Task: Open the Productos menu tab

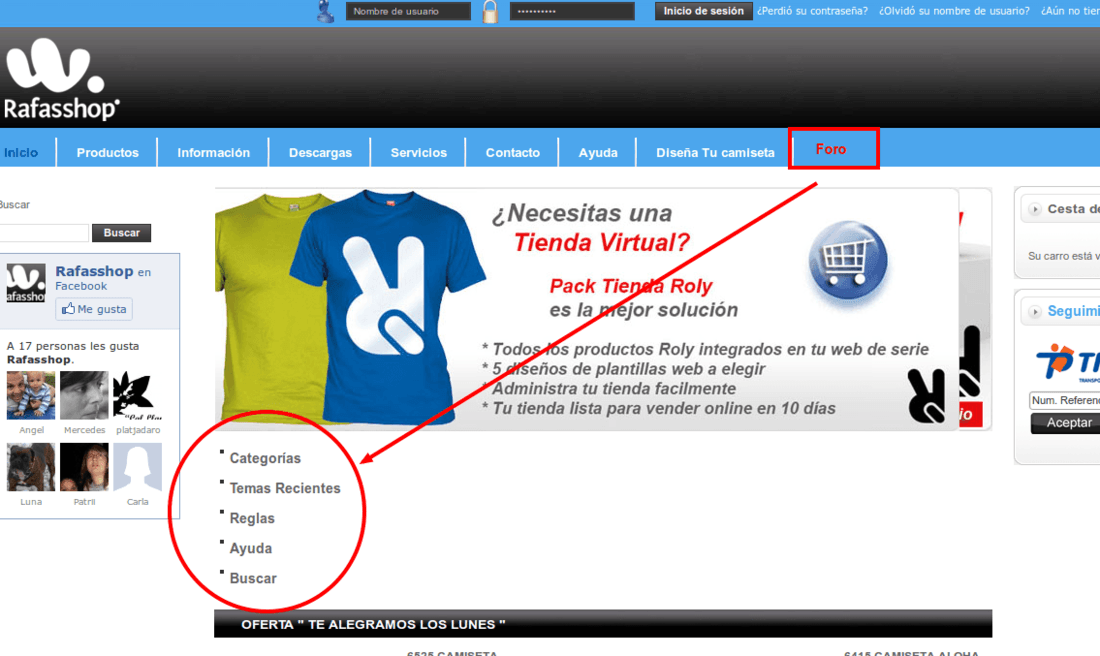Action: [107, 152]
